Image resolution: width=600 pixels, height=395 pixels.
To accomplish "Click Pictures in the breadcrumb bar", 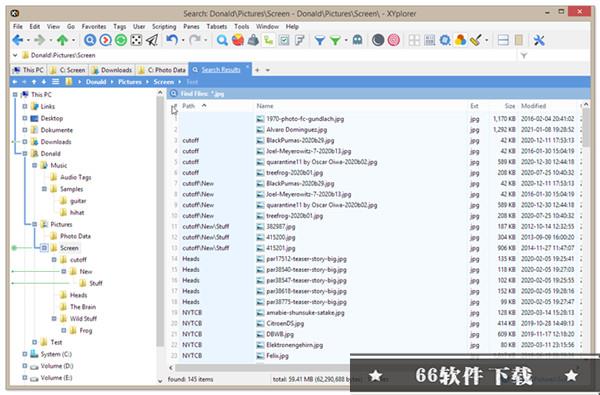I will point(130,82).
